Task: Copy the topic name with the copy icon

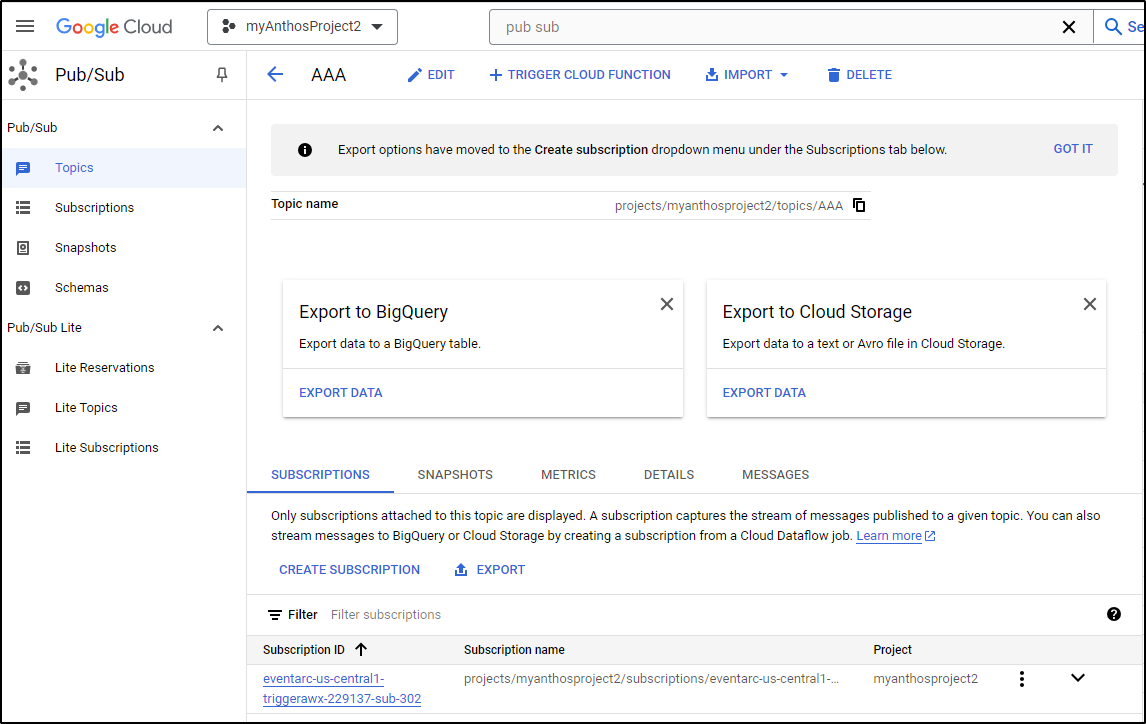Action: [x=860, y=205]
